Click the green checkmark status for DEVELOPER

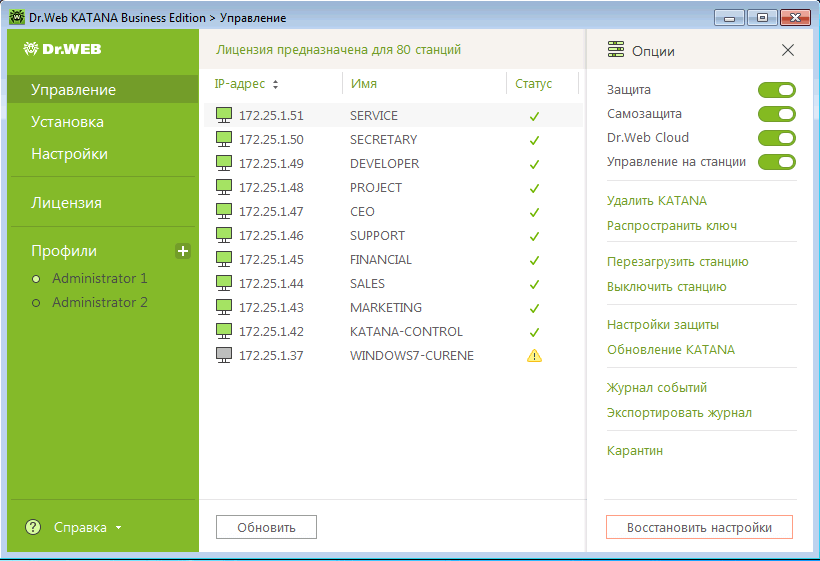[x=534, y=164]
